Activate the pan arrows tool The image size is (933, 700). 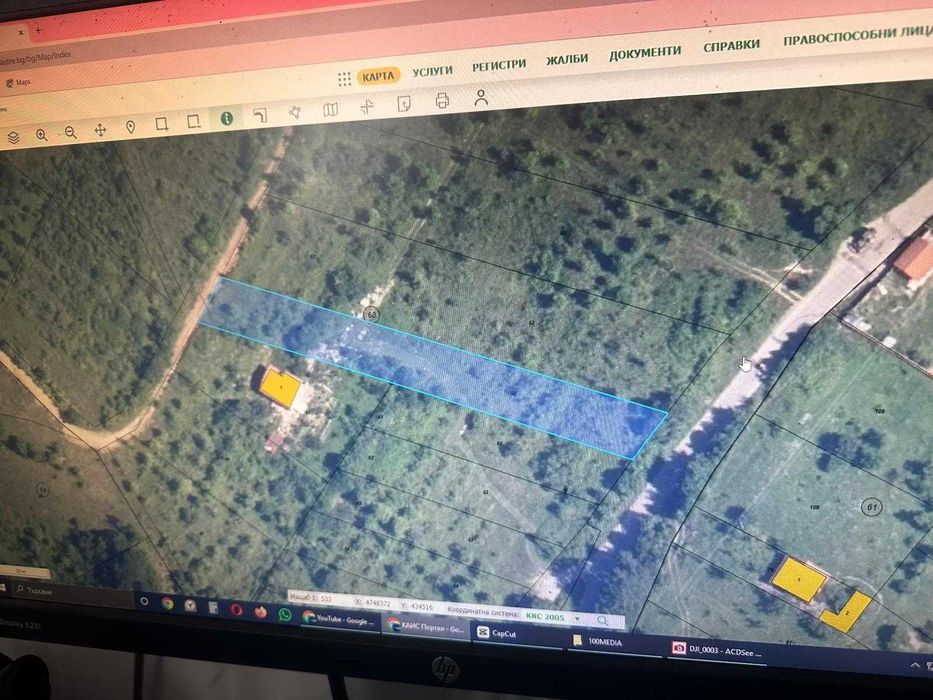pos(100,130)
